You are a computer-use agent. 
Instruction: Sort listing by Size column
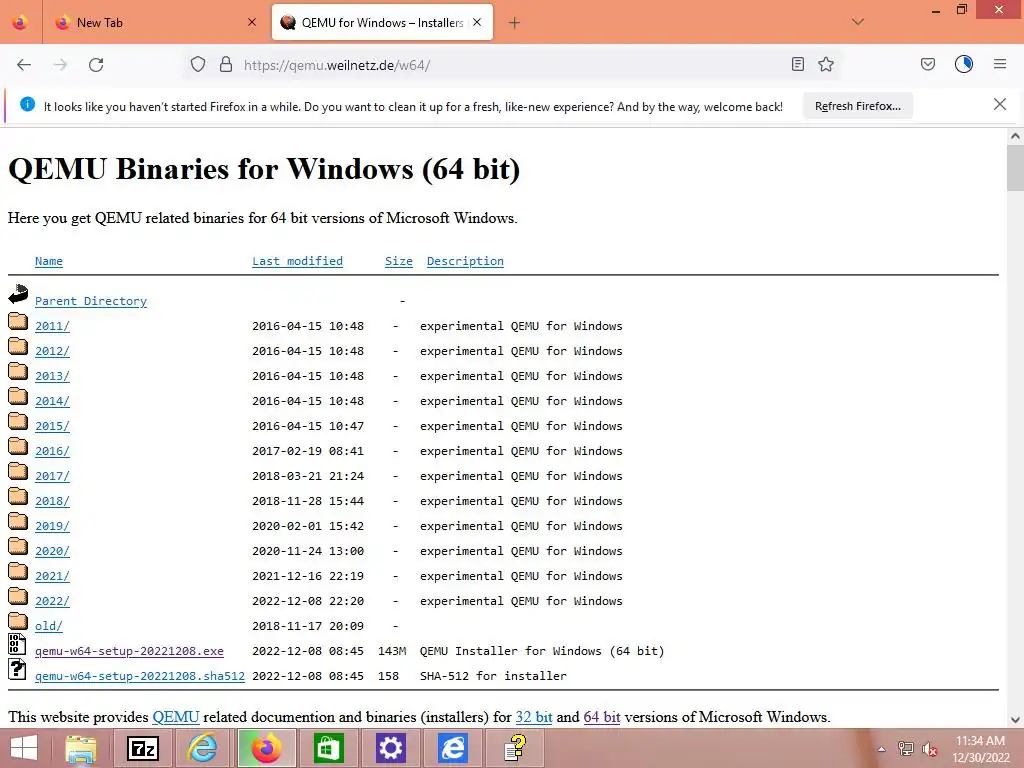point(398,261)
